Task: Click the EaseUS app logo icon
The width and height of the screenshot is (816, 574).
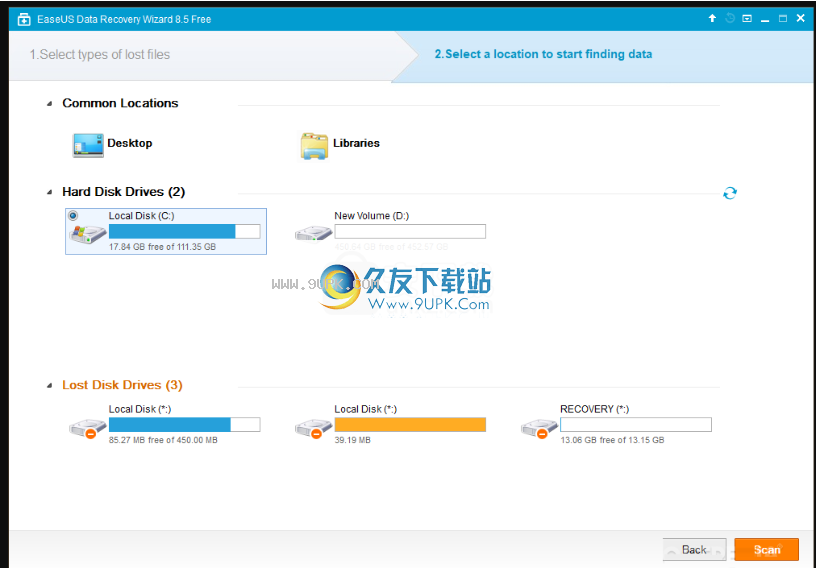Action: pyautogui.click(x=24, y=19)
